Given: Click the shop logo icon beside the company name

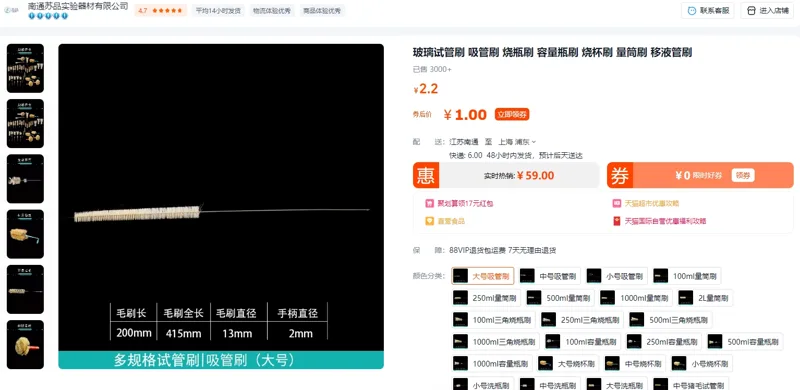Looking at the screenshot, I should pyautogui.click(x=11, y=10).
